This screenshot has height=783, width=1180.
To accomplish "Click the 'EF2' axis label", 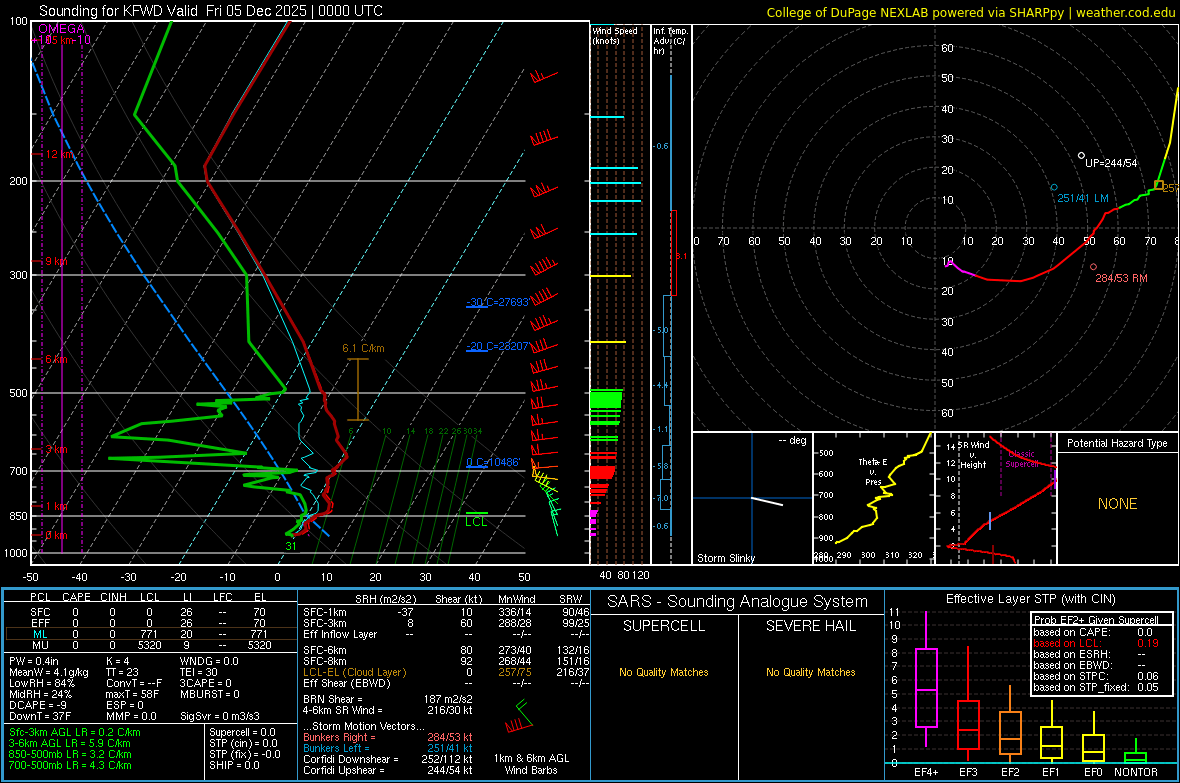I will point(1010,772).
